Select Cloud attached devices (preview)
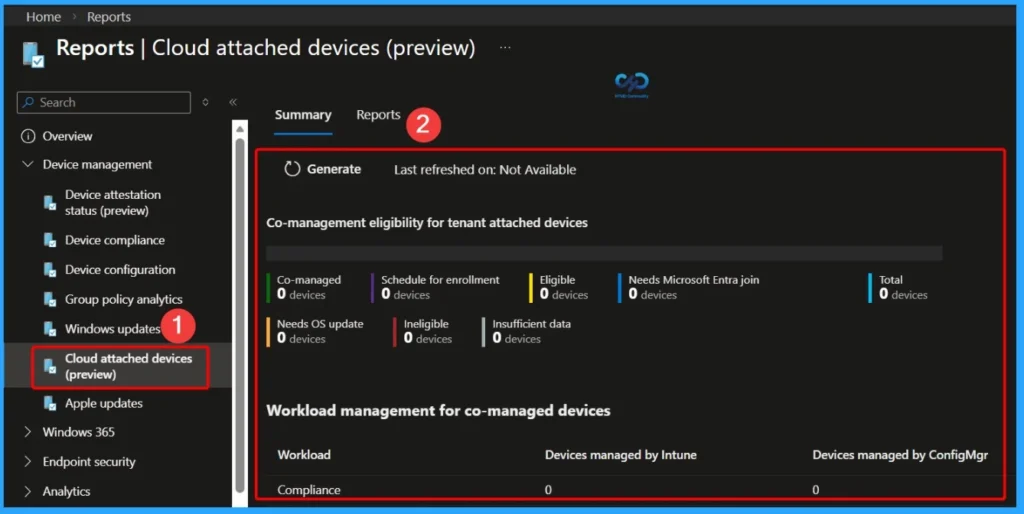 pyautogui.click(x=129, y=366)
